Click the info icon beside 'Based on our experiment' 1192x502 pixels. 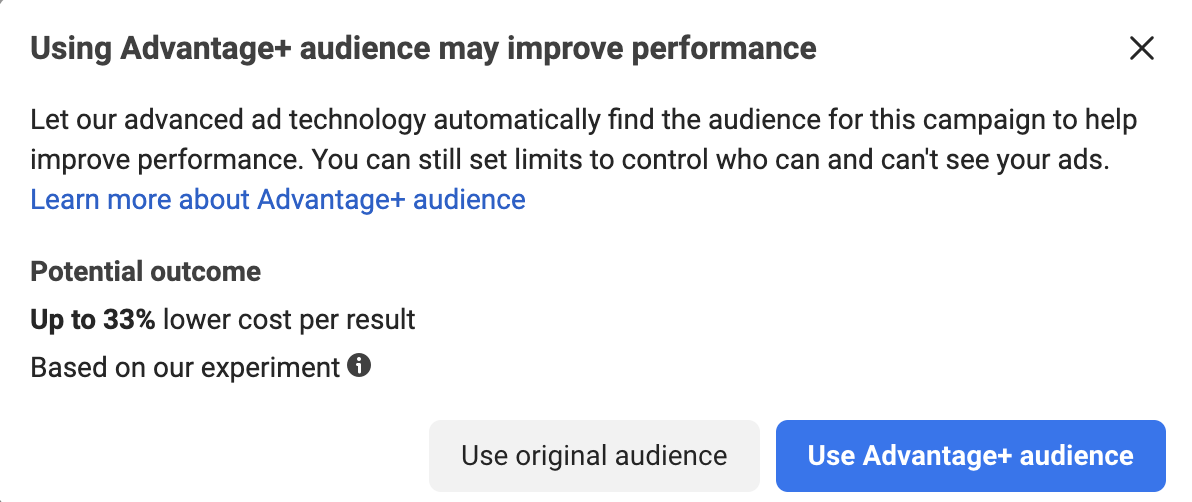pyautogui.click(x=359, y=366)
